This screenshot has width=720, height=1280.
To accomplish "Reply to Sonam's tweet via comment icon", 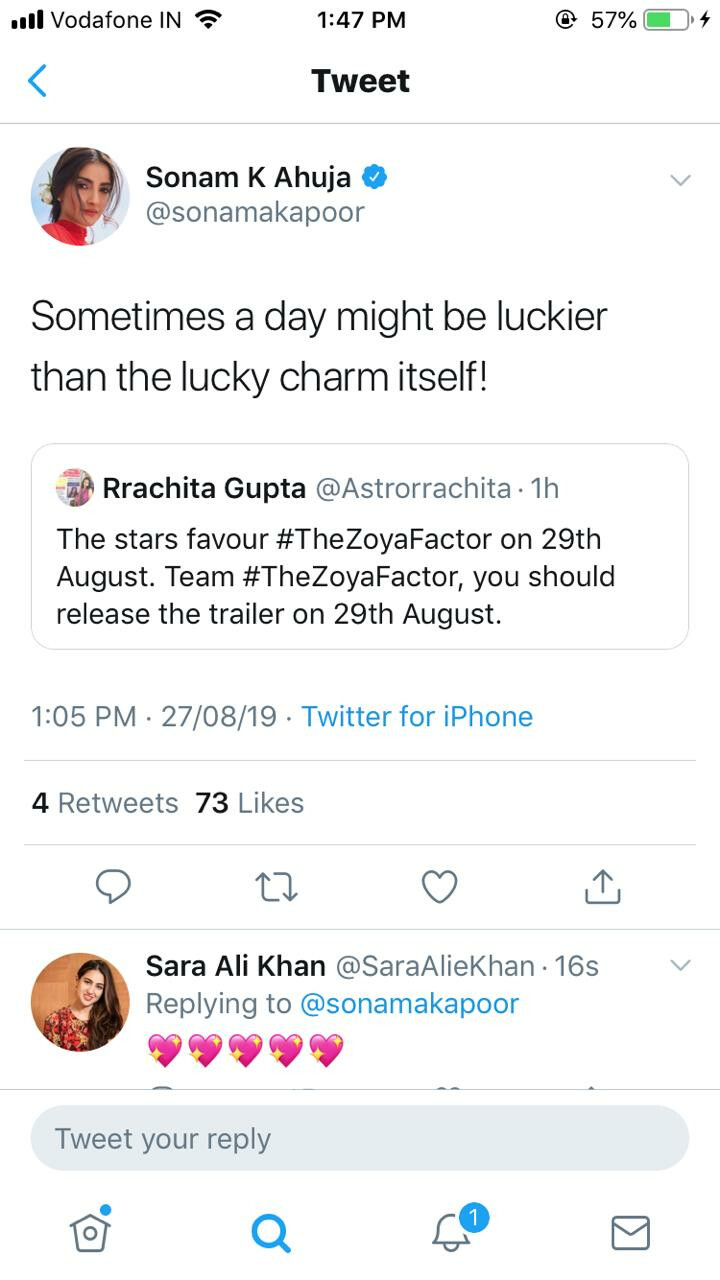I will click(113, 886).
